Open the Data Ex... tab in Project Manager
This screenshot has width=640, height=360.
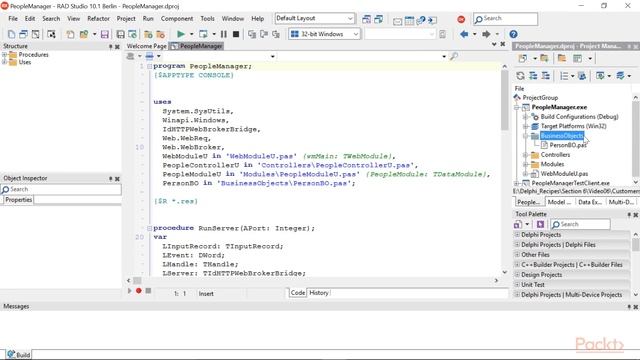[589, 202]
